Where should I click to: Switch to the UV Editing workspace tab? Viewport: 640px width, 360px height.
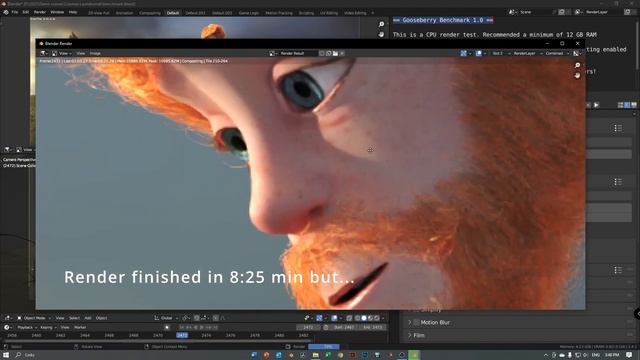point(329,13)
